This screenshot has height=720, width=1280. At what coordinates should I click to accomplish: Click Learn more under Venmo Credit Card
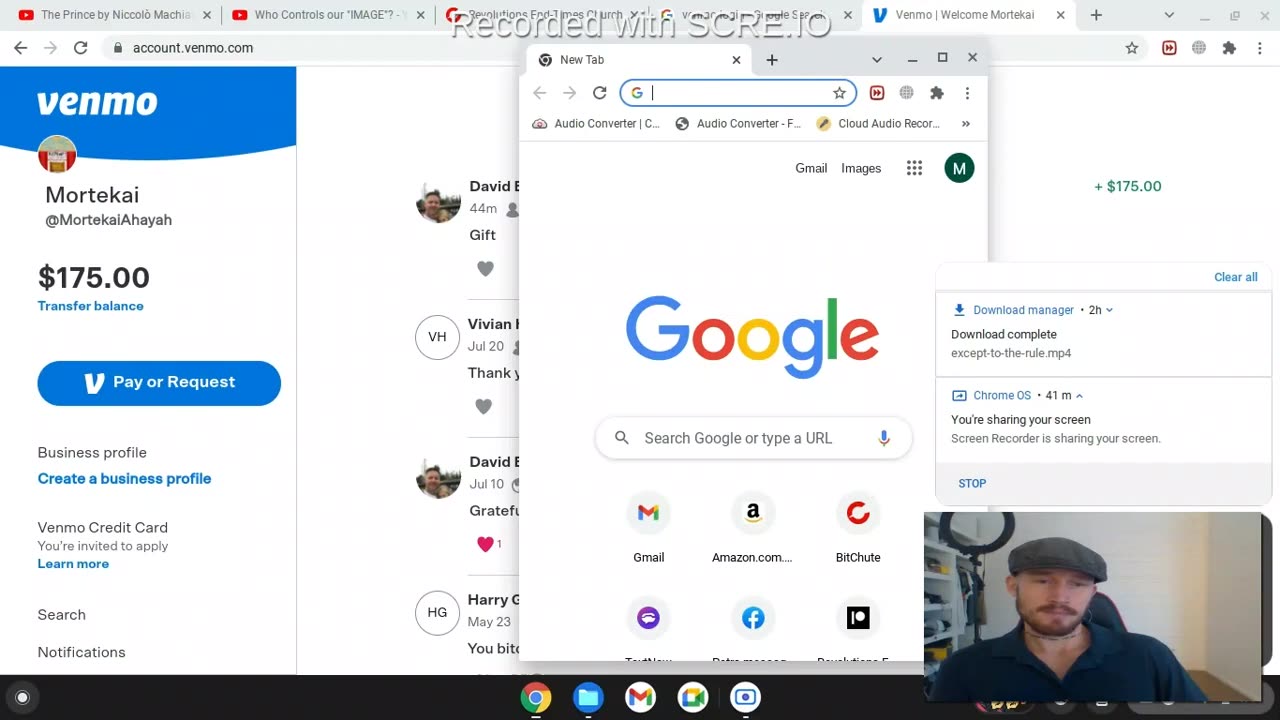[x=73, y=564]
